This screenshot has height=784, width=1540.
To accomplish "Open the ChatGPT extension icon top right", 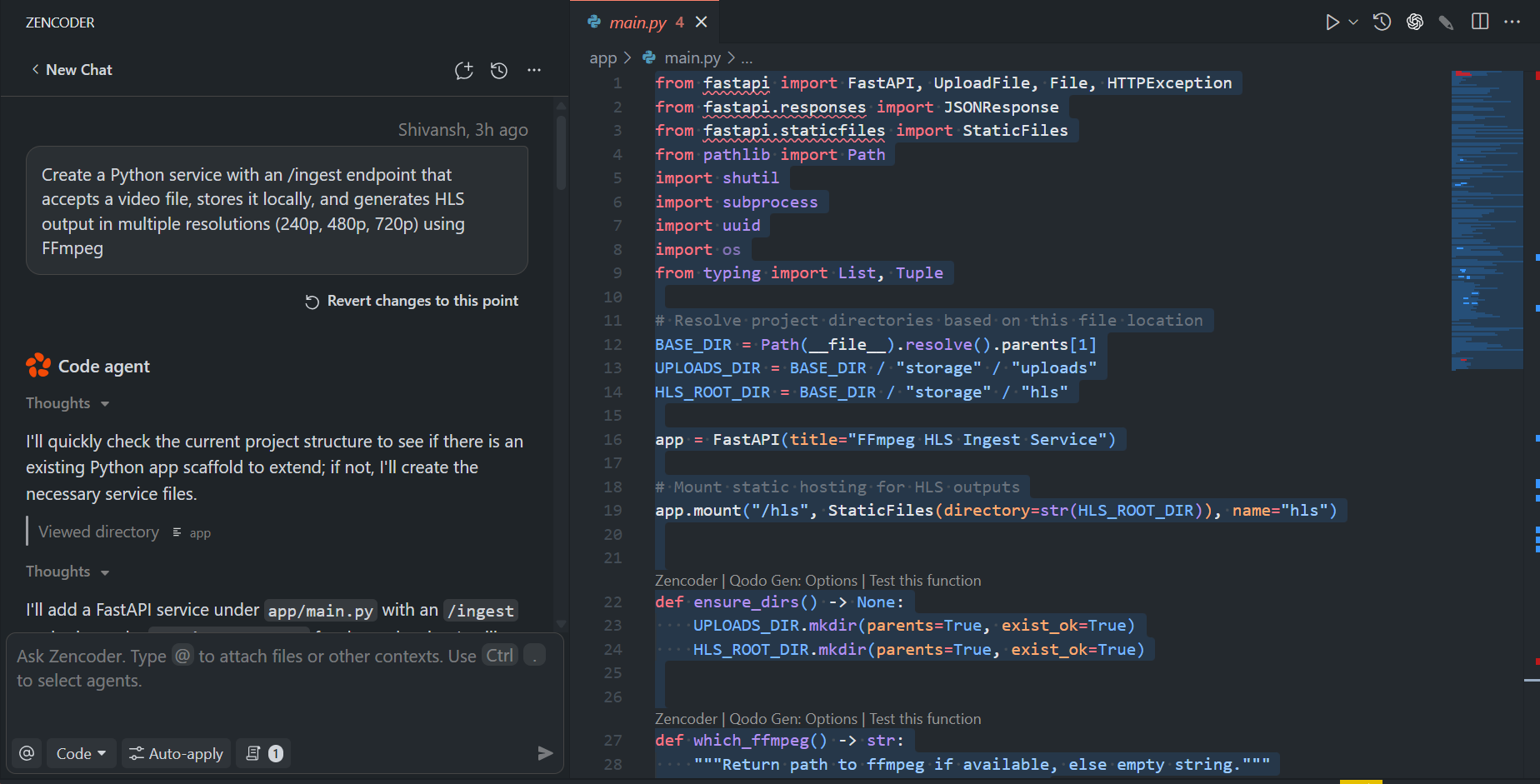I will (x=1414, y=22).
